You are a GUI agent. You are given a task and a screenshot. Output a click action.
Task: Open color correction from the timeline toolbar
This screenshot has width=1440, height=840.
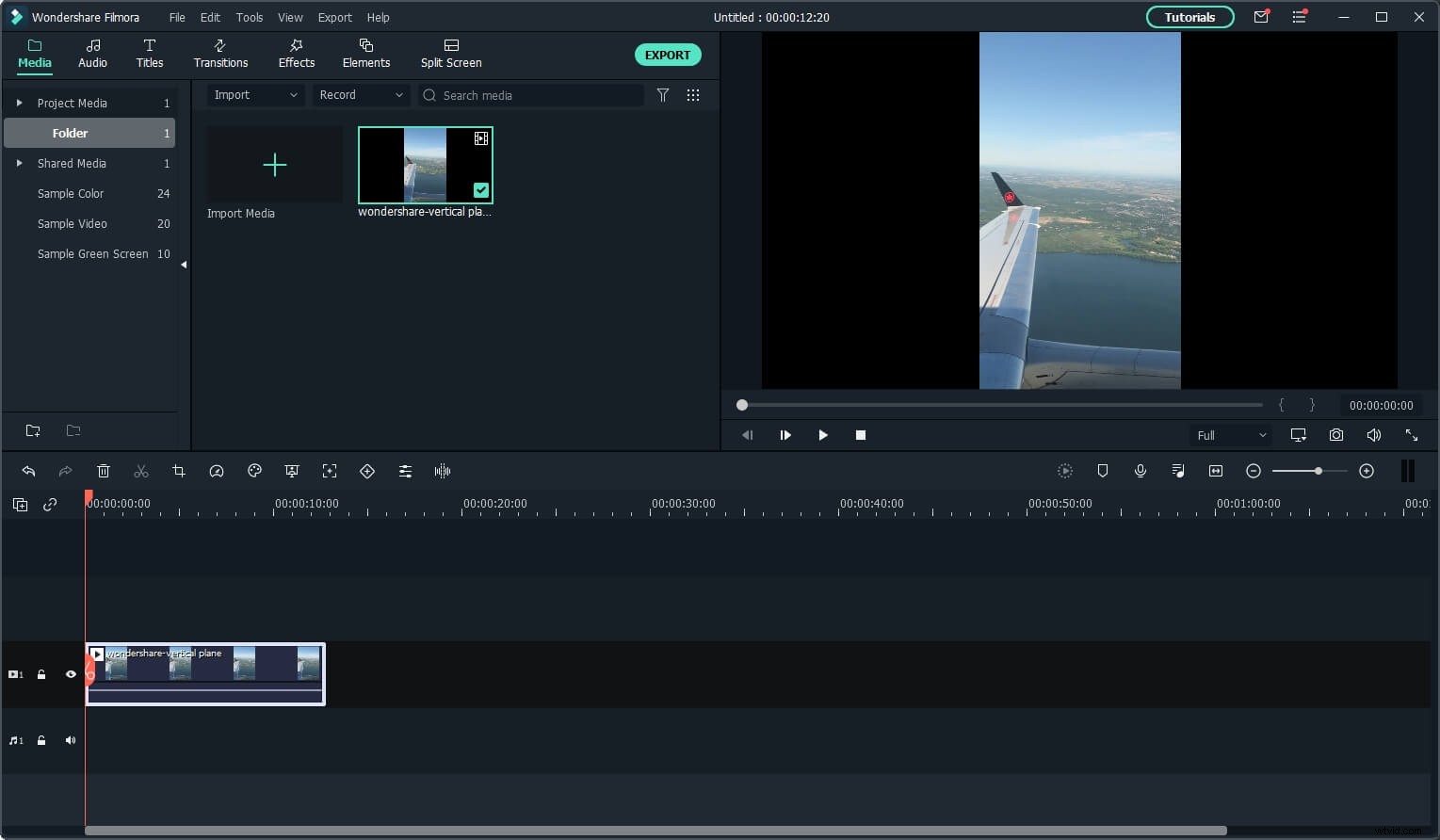click(254, 471)
